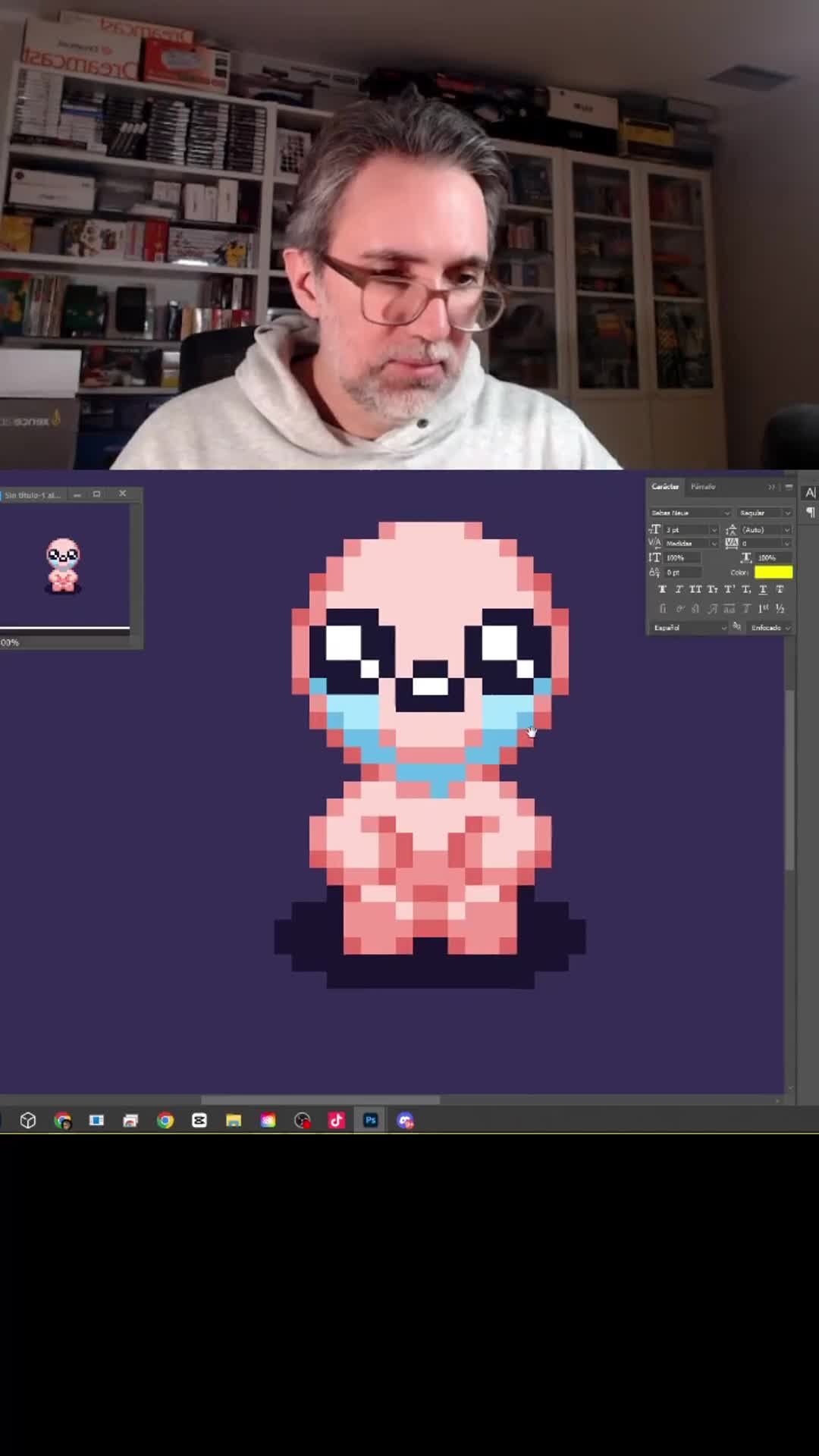Click the stylistic alternates icon
This screenshot has height=1456, width=819.
point(729,608)
